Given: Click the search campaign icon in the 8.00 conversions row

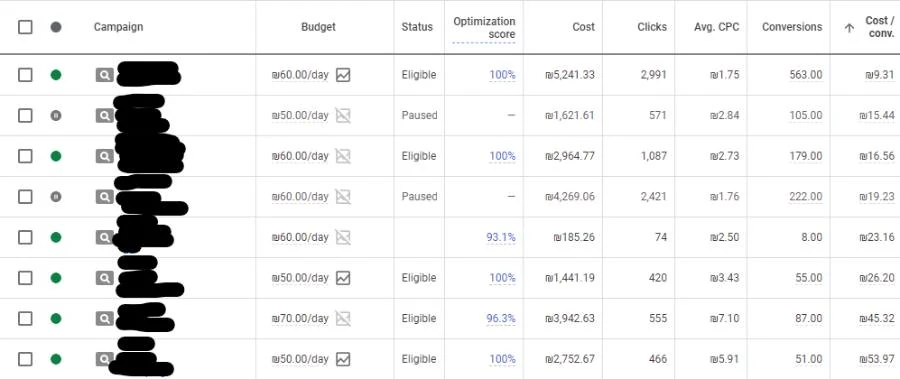Looking at the screenshot, I should point(104,237).
